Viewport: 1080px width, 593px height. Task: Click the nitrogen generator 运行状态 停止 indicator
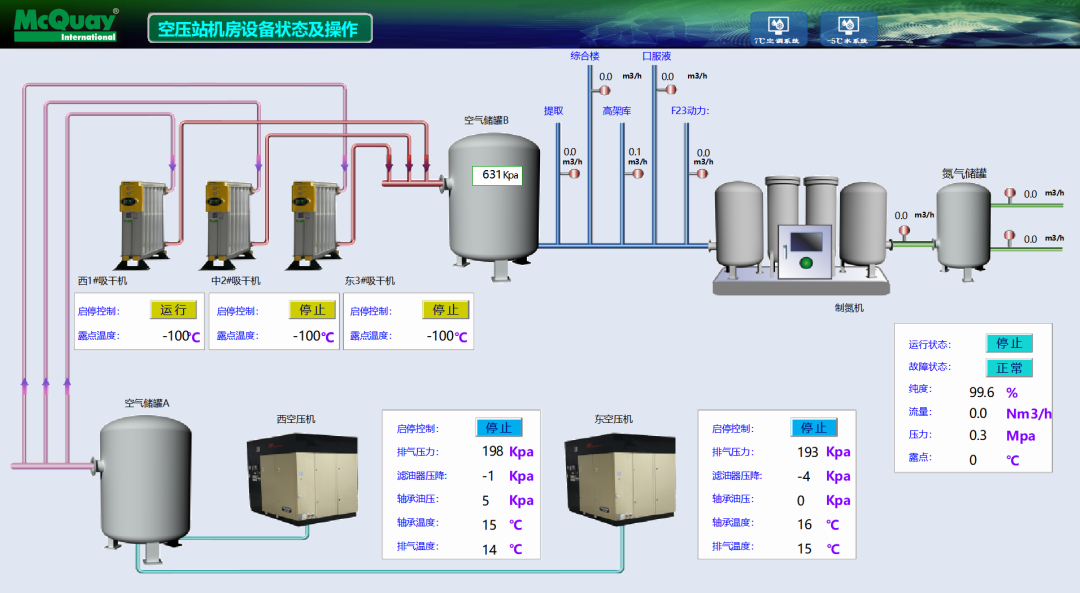(x=1008, y=343)
